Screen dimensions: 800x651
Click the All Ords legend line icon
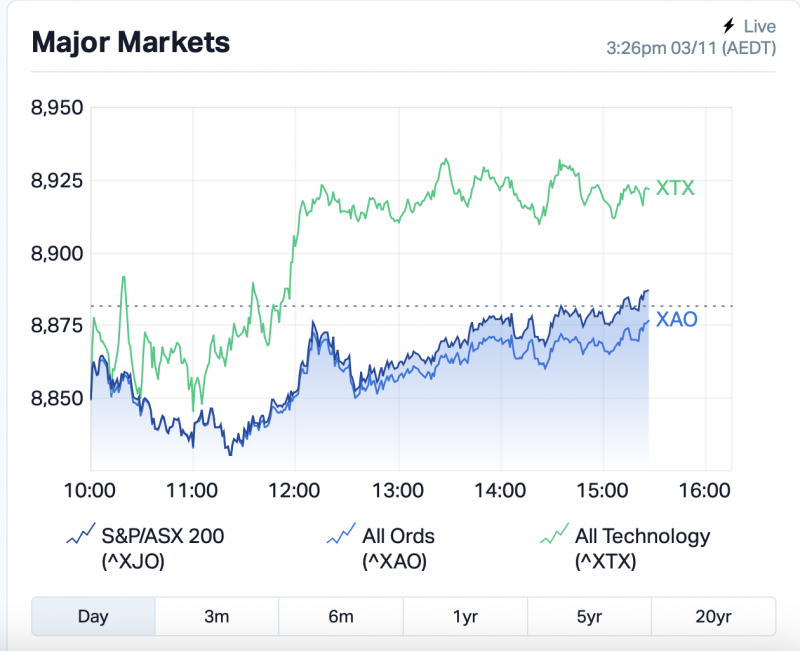[342, 535]
